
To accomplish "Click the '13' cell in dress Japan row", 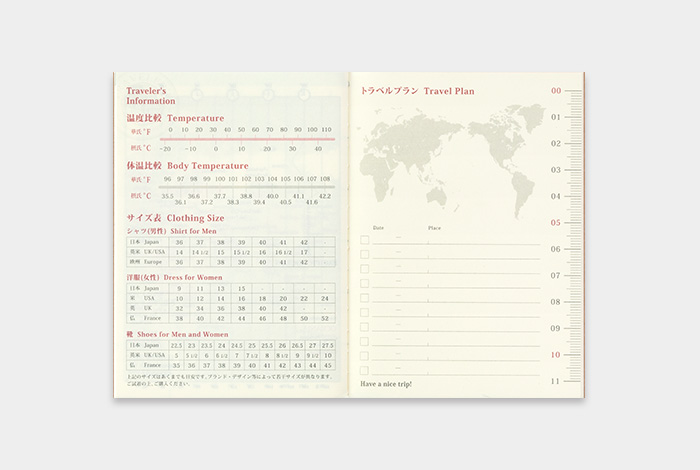I will coord(221,289).
